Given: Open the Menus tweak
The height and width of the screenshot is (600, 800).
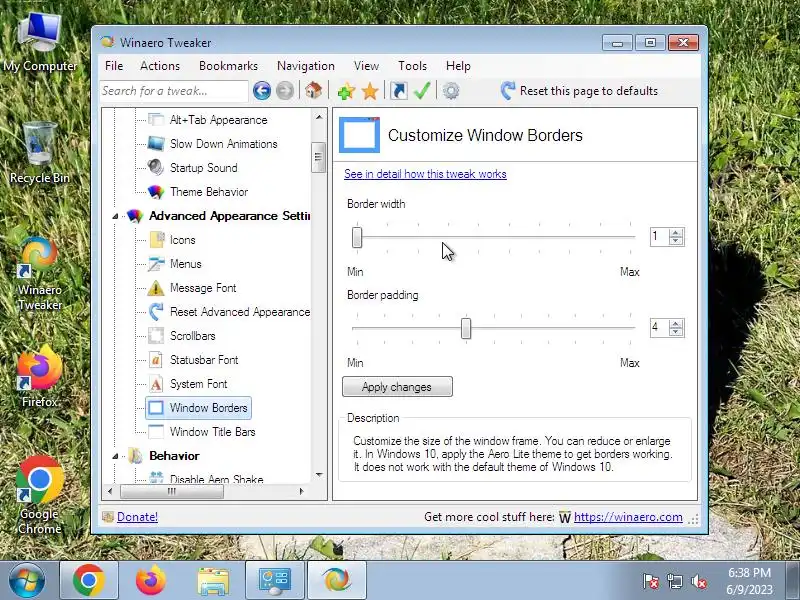Looking at the screenshot, I should [x=186, y=264].
